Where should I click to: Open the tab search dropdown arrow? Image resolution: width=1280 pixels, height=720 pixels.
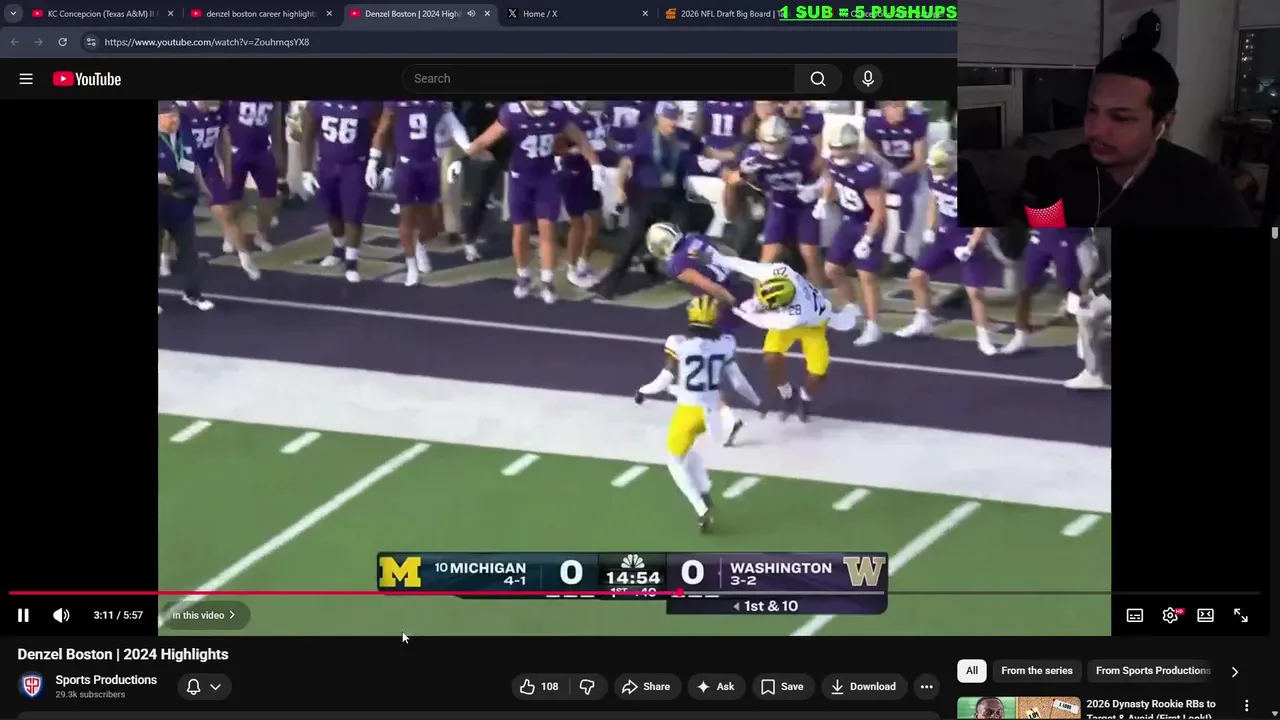click(13, 14)
